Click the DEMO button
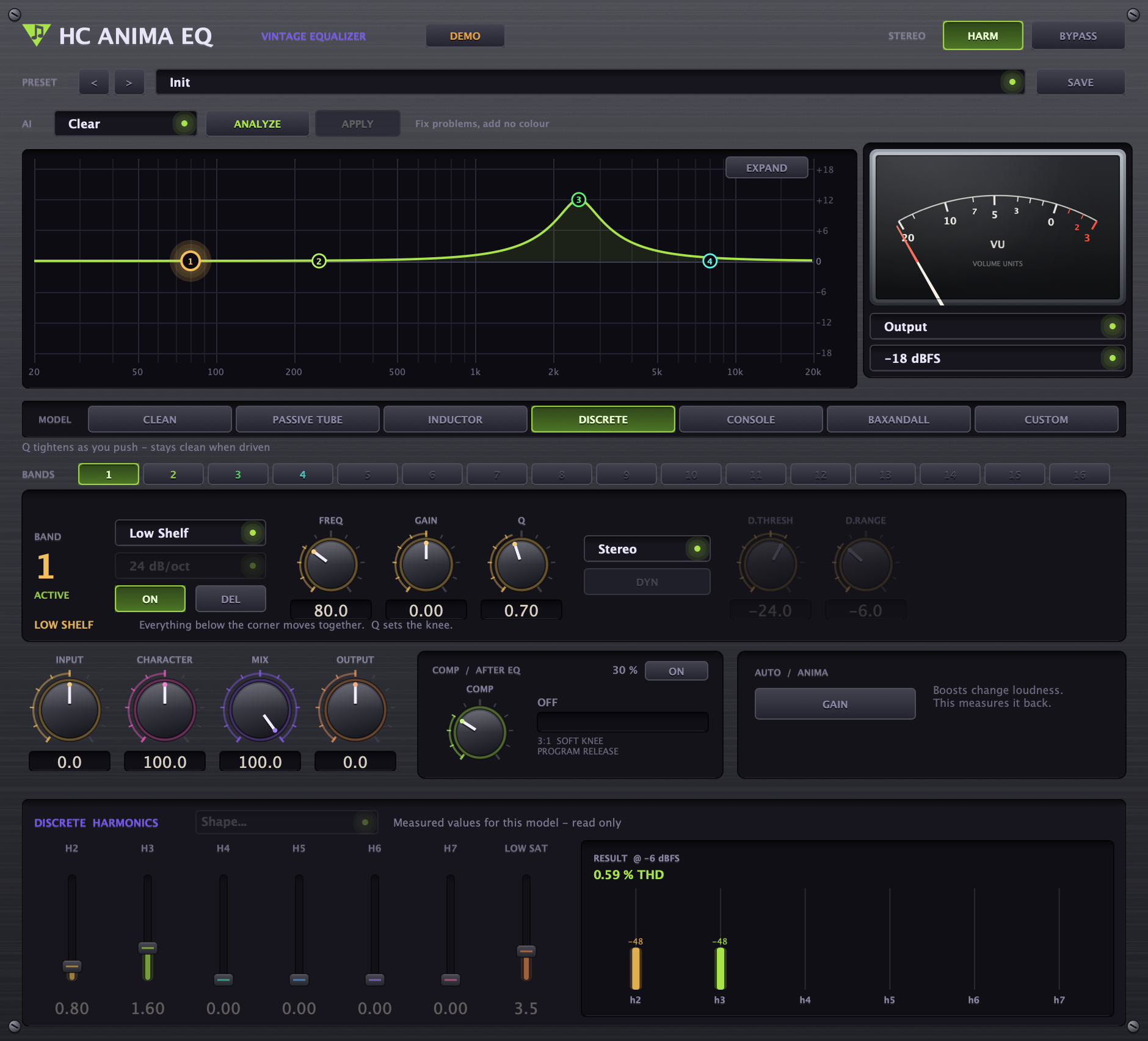This screenshot has height=1041, width=1148. 465,36
